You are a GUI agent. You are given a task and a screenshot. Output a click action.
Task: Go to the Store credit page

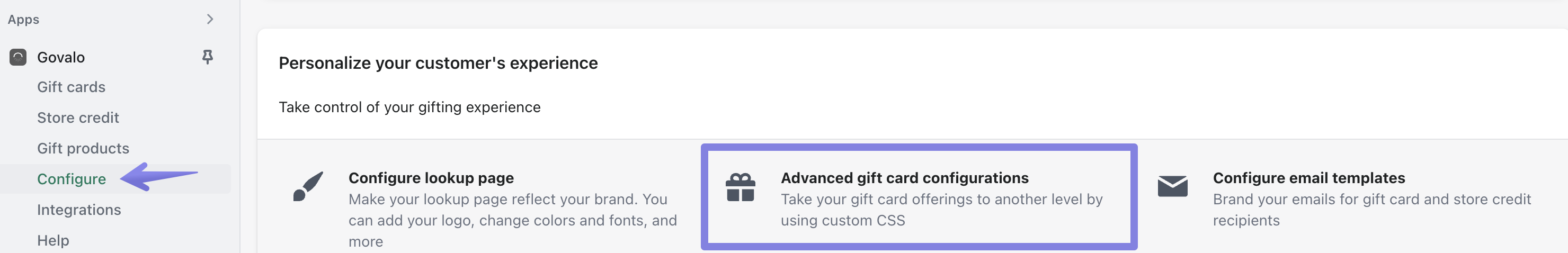coord(78,118)
